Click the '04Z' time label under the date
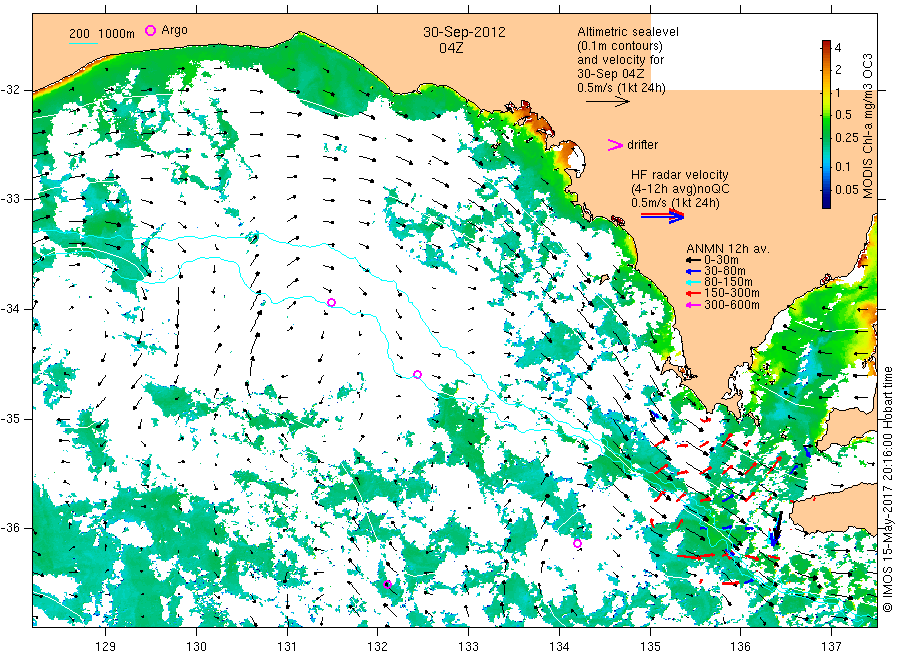The height and width of the screenshot is (660, 900). (x=451, y=48)
